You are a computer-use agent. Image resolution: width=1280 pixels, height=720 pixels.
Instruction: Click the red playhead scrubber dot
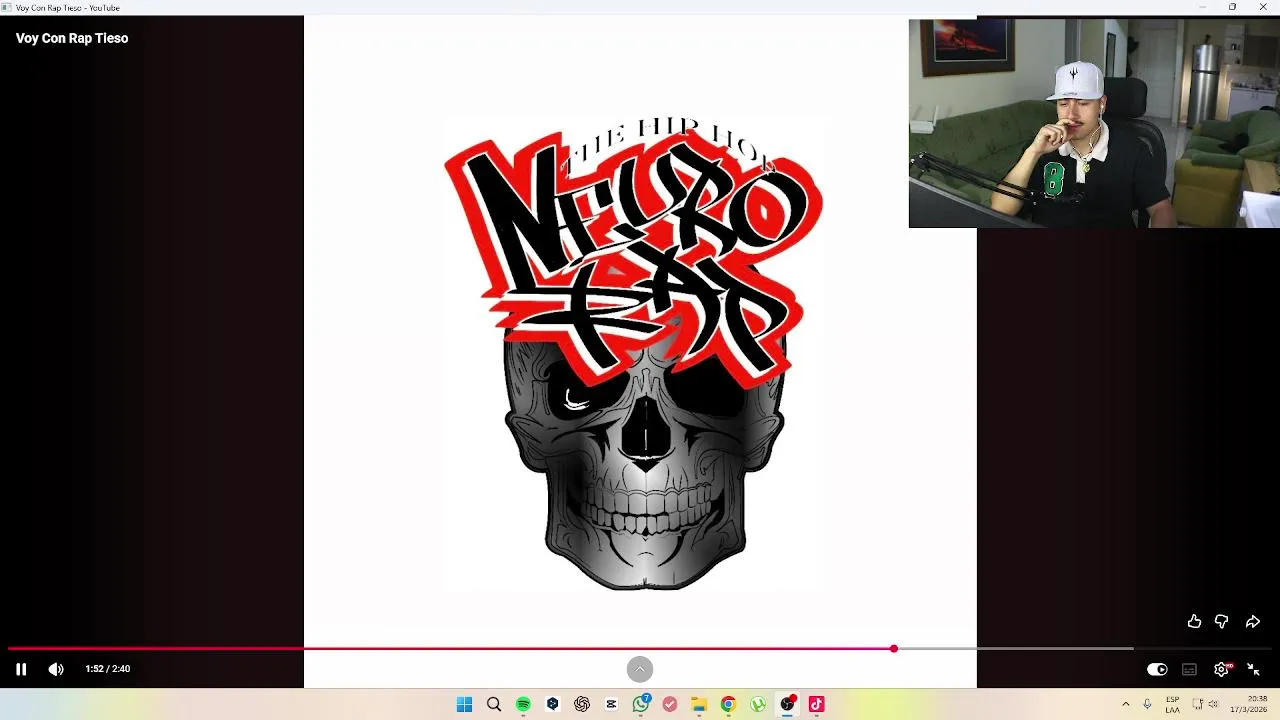(x=894, y=649)
